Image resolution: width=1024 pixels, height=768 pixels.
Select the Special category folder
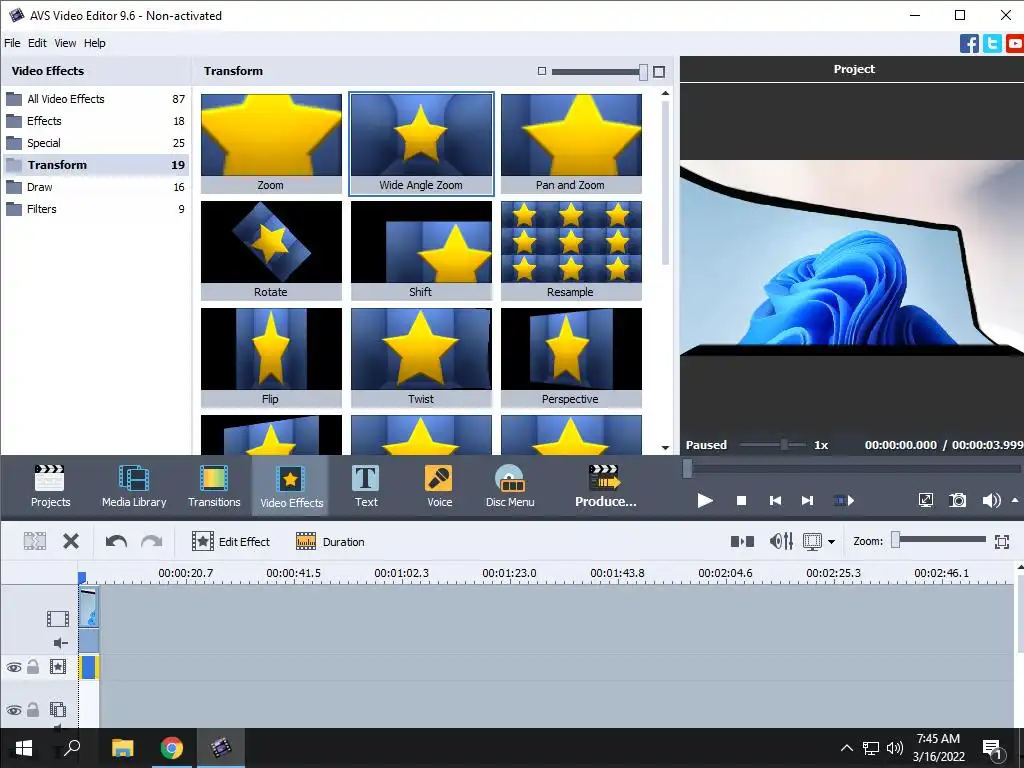pos(95,143)
